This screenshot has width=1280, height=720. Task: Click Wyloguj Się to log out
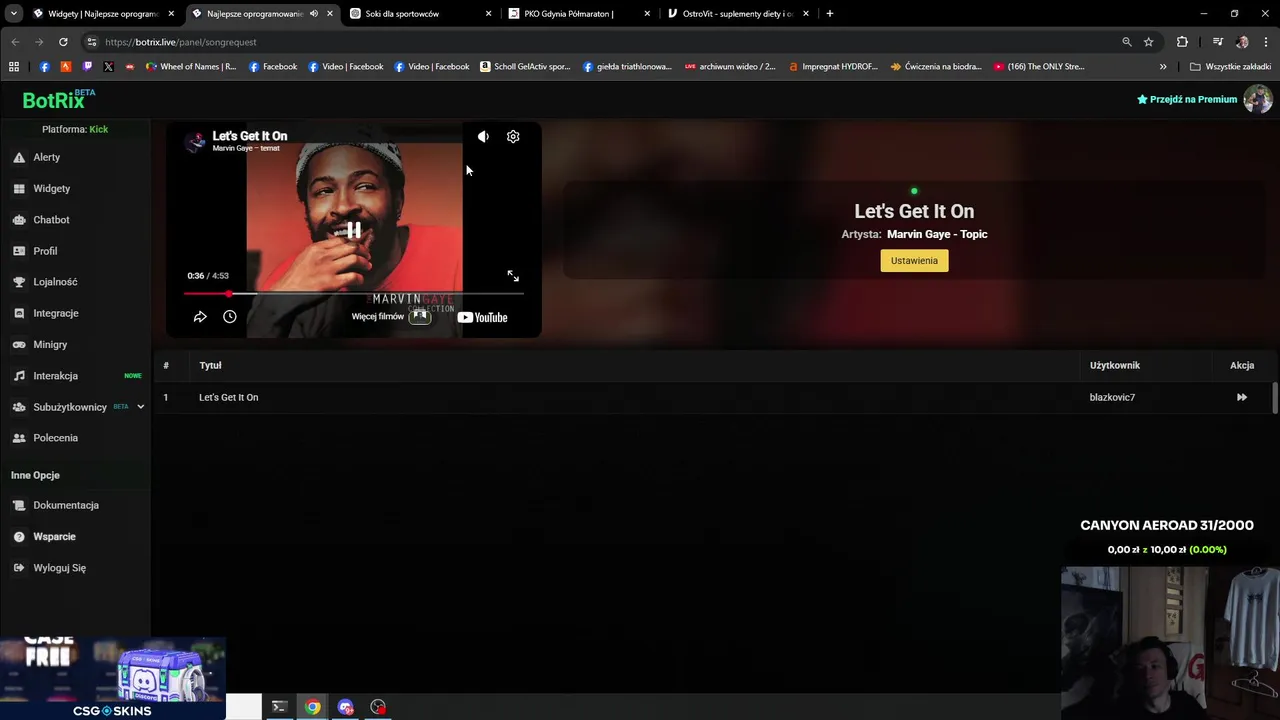[x=59, y=568]
